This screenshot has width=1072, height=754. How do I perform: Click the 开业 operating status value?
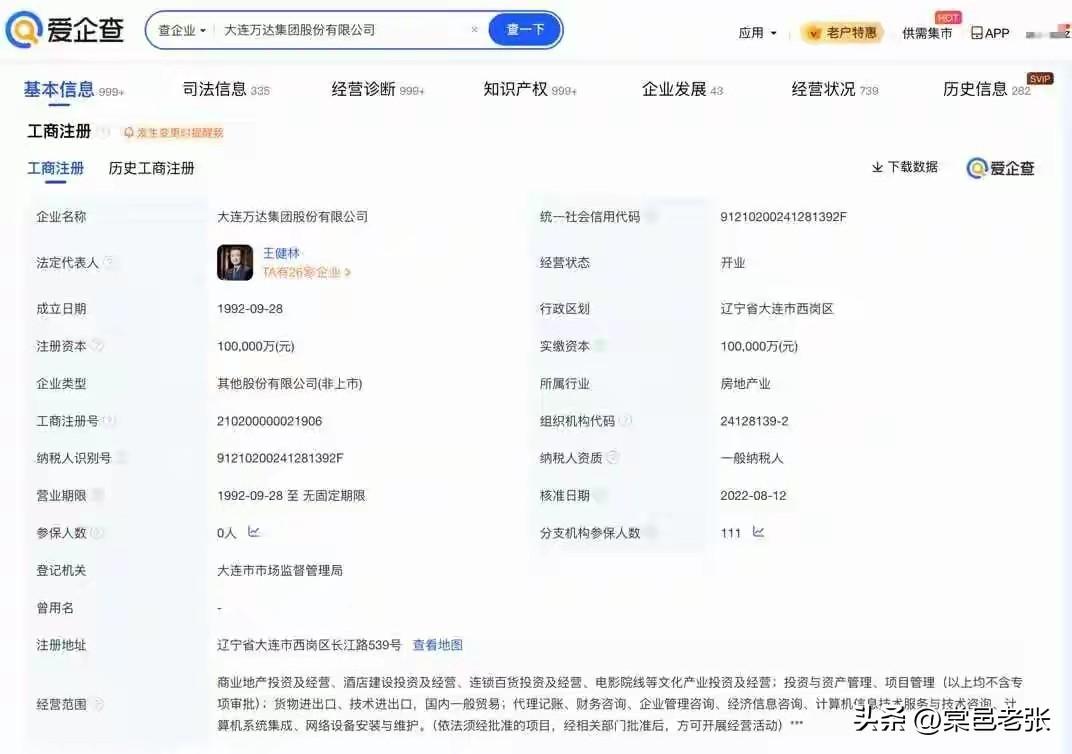pyautogui.click(x=732, y=262)
